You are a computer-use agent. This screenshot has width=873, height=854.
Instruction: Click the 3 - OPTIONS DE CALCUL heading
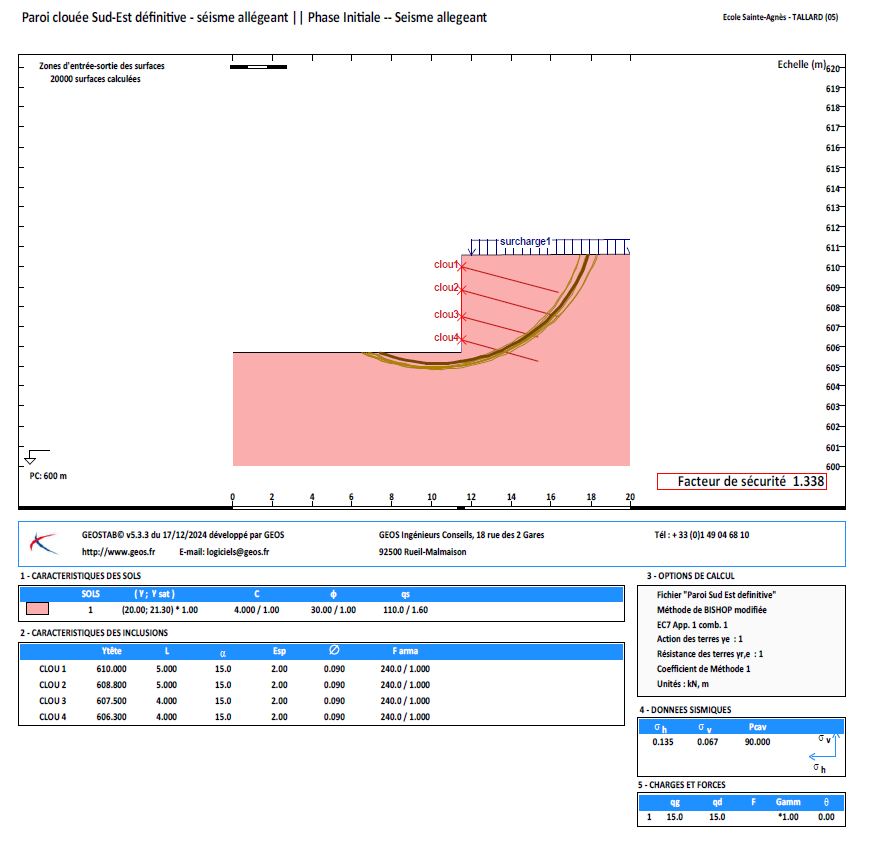point(690,576)
